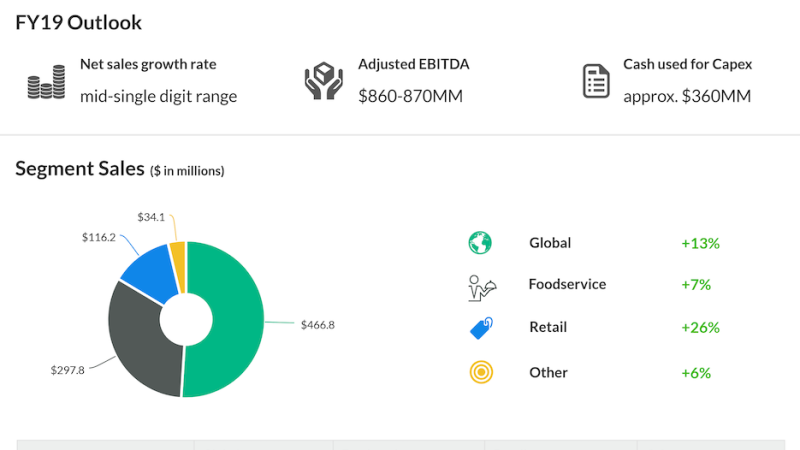Viewport: 800px width, 450px height.
Task: Click the Global segment legend label
Action: (x=550, y=243)
